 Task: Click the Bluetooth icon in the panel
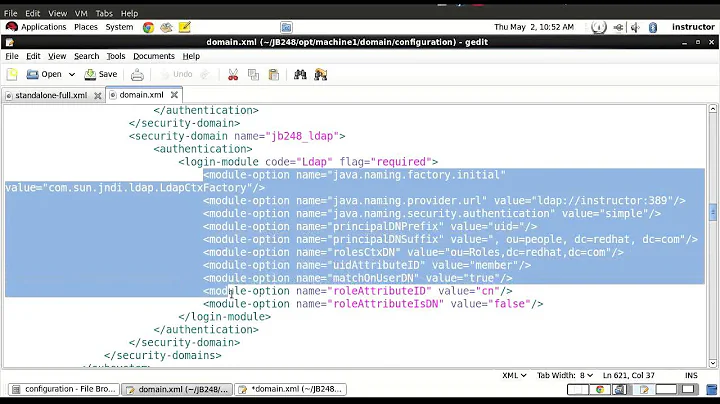pos(653,28)
